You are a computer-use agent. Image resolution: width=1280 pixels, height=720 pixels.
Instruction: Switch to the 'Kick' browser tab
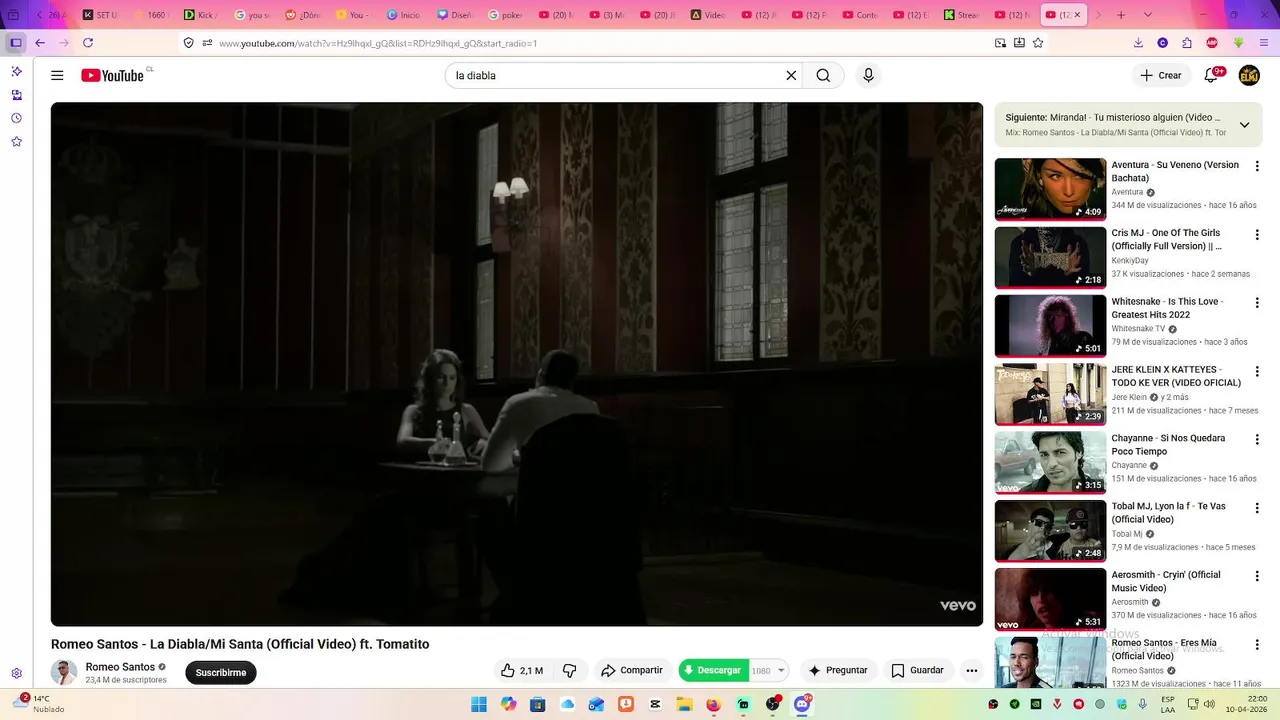(x=201, y=15)
